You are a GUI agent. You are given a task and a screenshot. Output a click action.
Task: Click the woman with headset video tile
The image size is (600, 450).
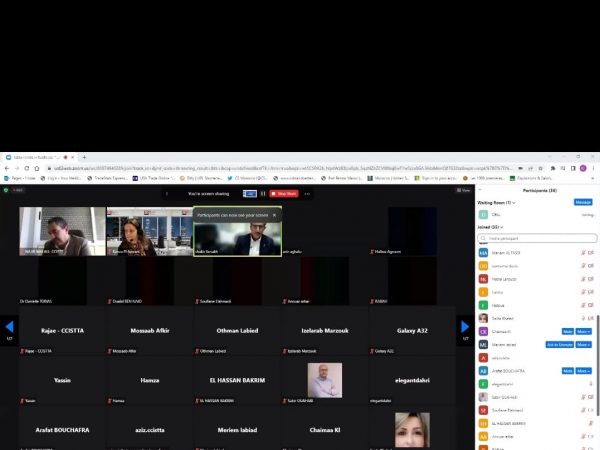click(150, 232)
